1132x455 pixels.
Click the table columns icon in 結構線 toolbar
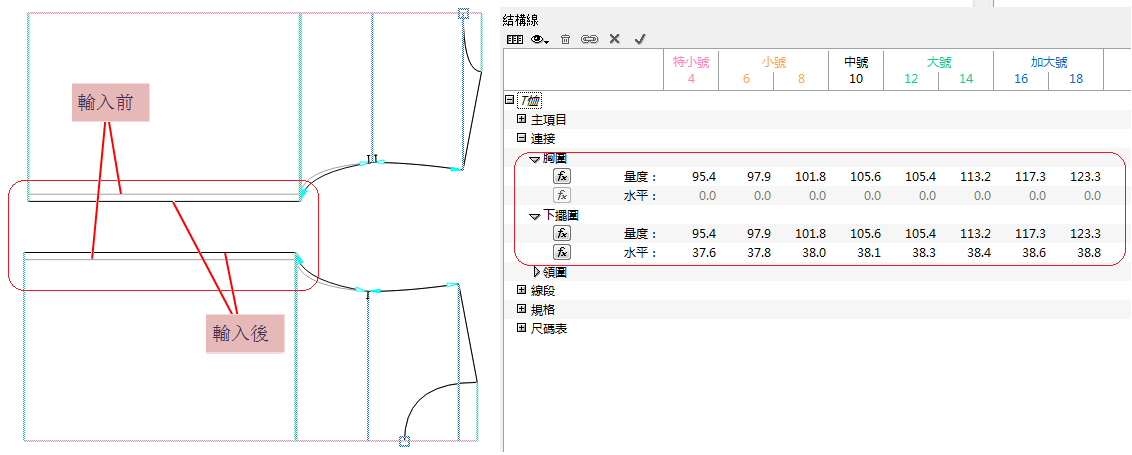514,39
